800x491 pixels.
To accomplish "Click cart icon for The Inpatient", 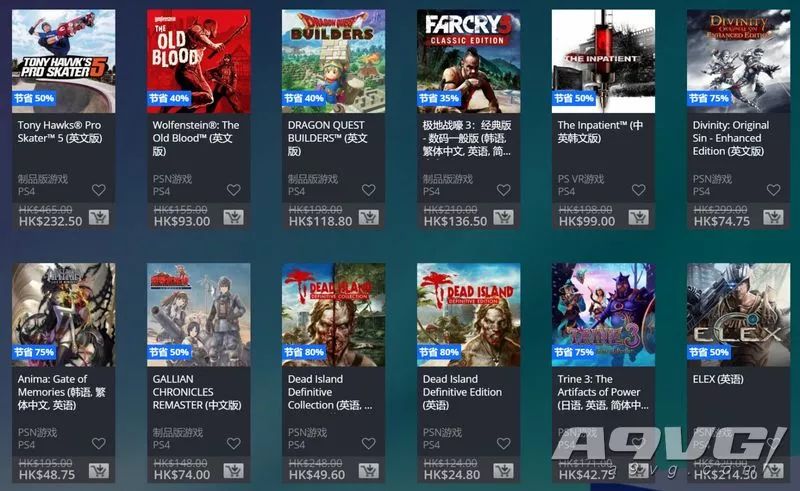I will click(x=639, y=217).
